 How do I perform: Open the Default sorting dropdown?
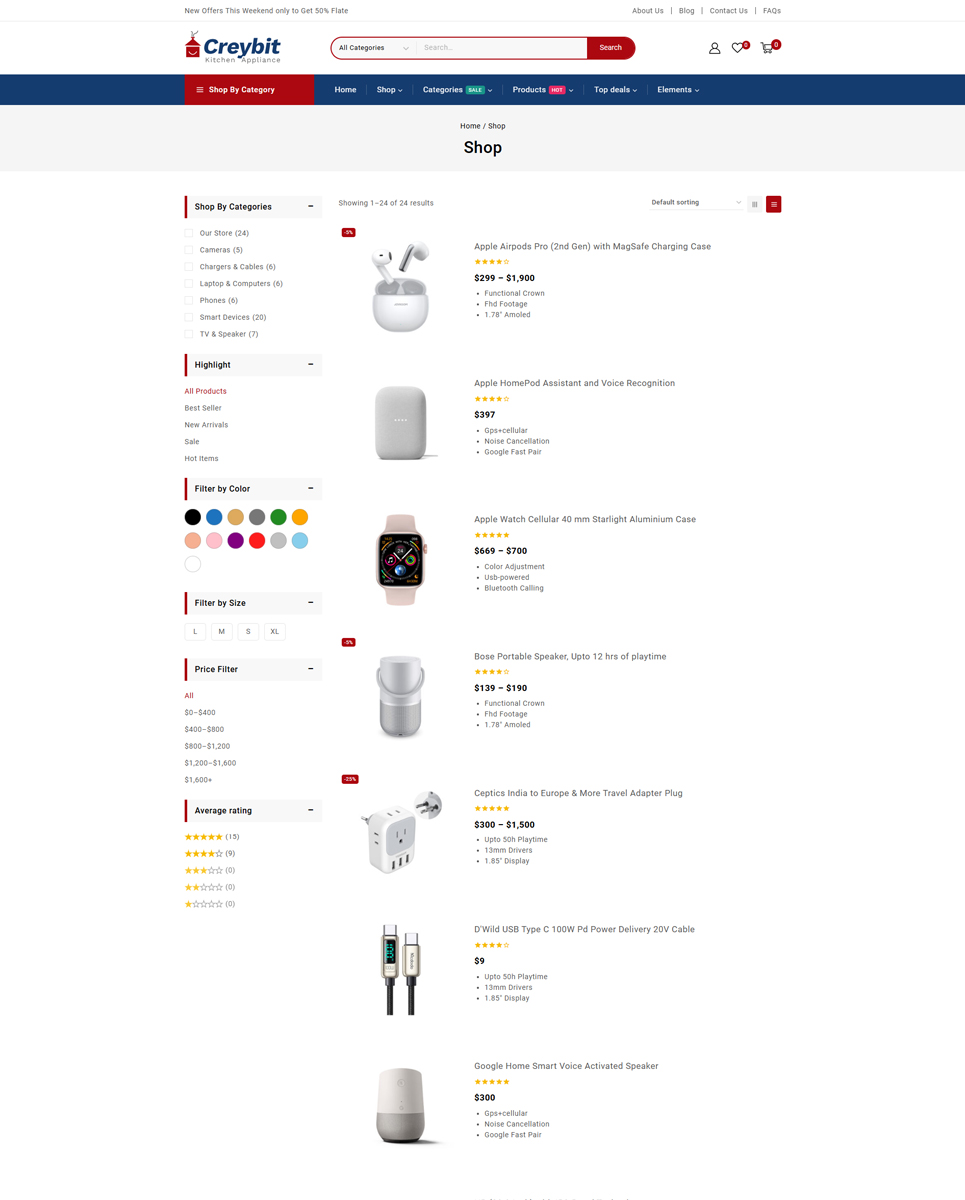(696, 203)
